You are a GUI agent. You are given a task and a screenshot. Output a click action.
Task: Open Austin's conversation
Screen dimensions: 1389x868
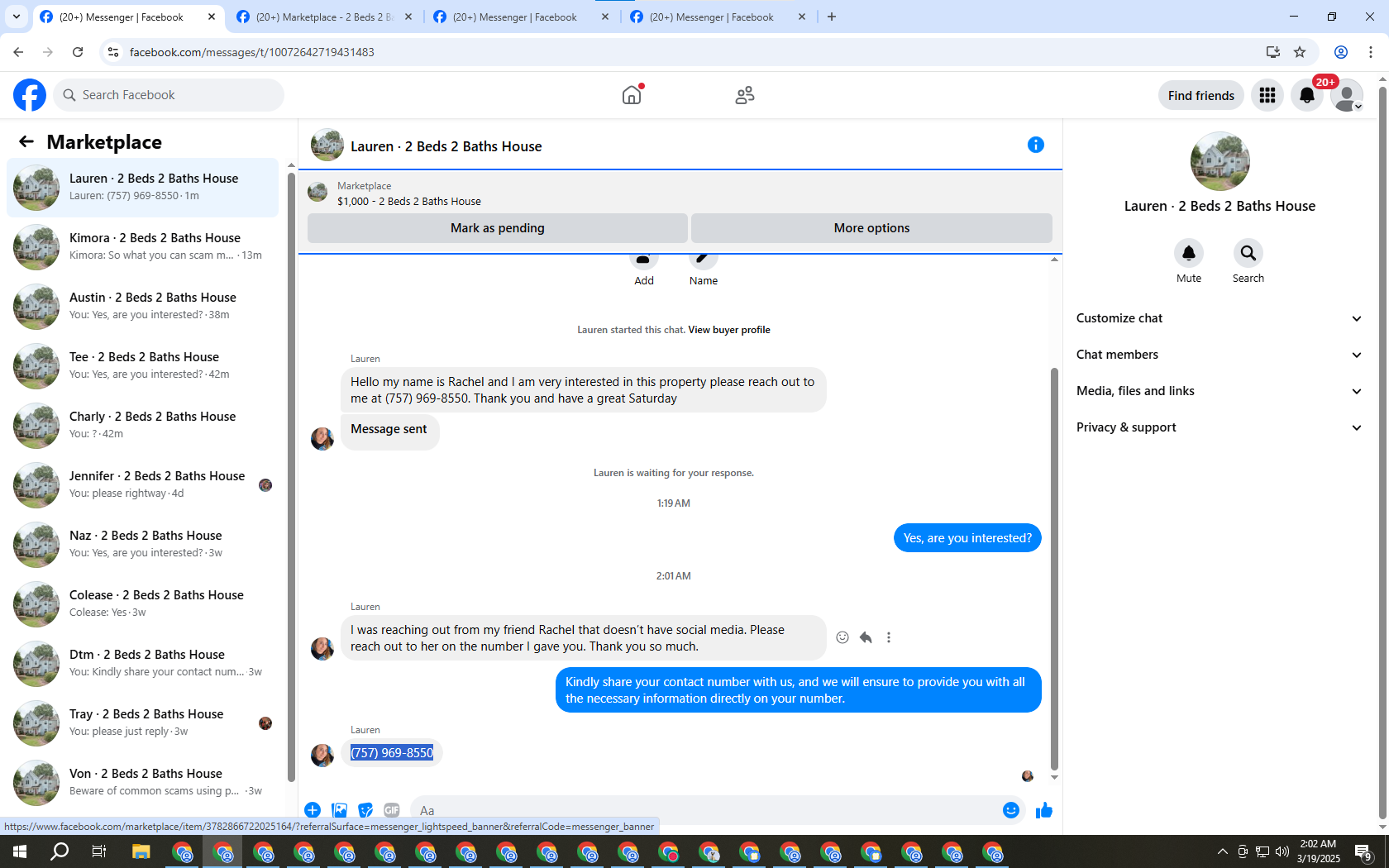click(143, 307)
